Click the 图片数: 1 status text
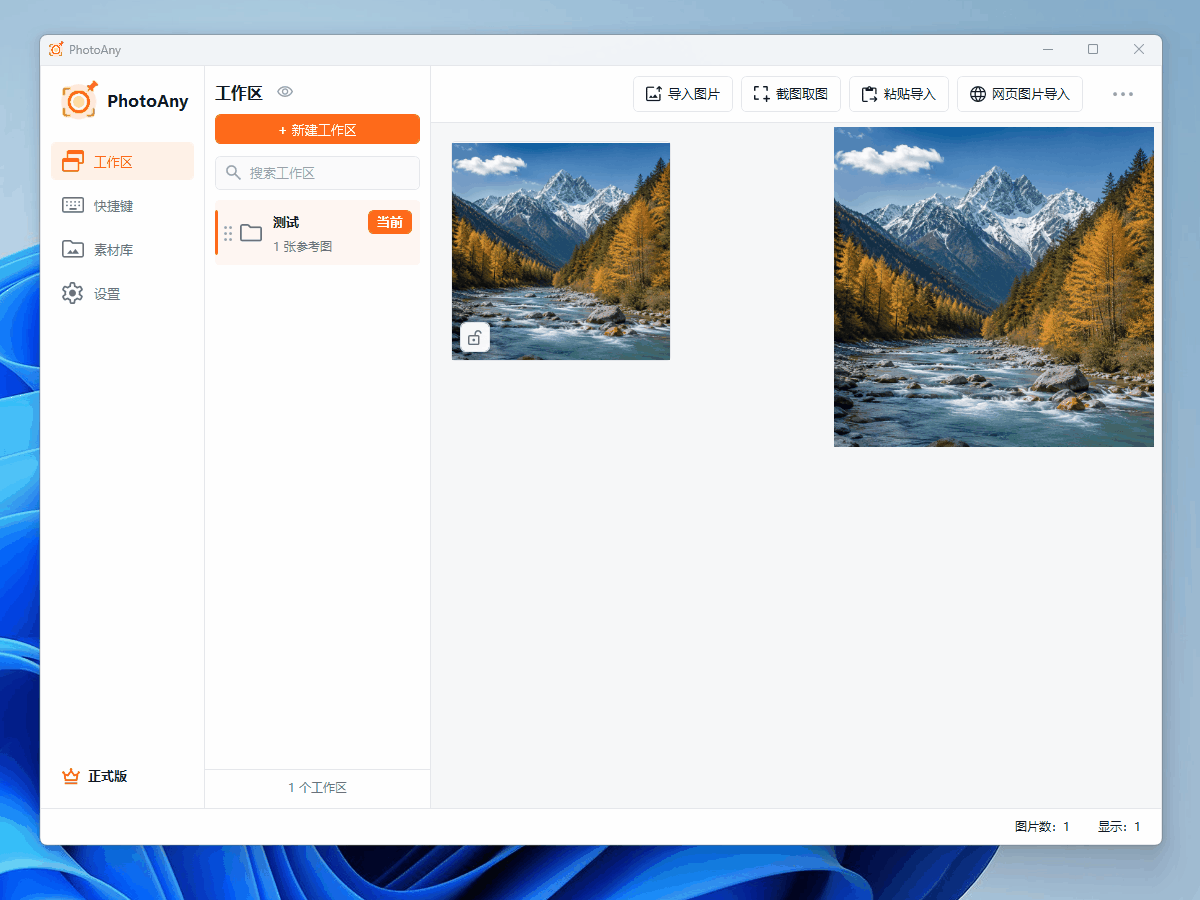The height and width of the screenshot is (900, 1200). click(x=1042, y=827)
